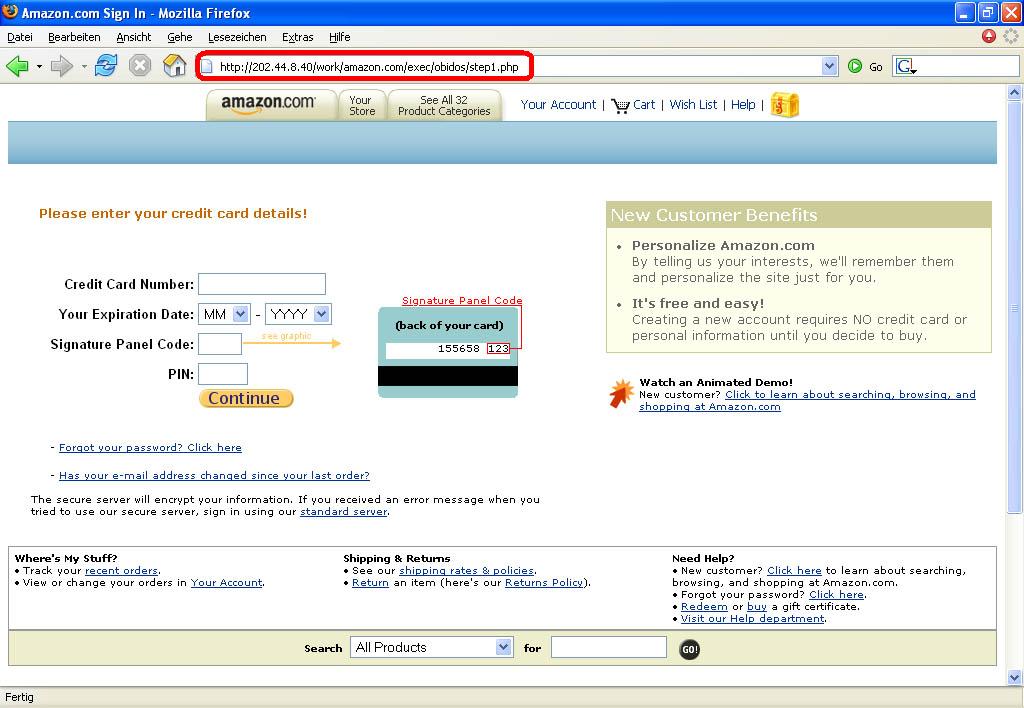Image resolution: width=1024 pixels, height=708 pixels.
Task: Reload the page with refresh icon
Action: coord(106,66)
